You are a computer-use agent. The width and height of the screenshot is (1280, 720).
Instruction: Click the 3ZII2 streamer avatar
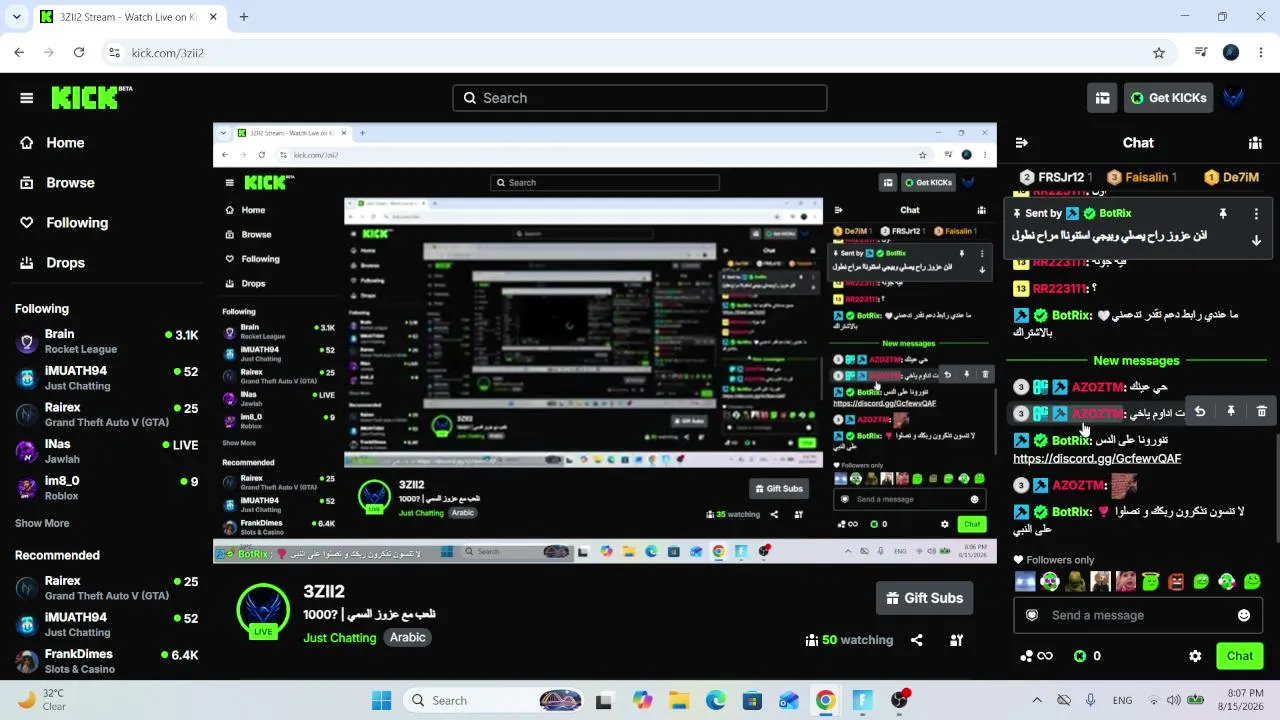pos(263,610)
